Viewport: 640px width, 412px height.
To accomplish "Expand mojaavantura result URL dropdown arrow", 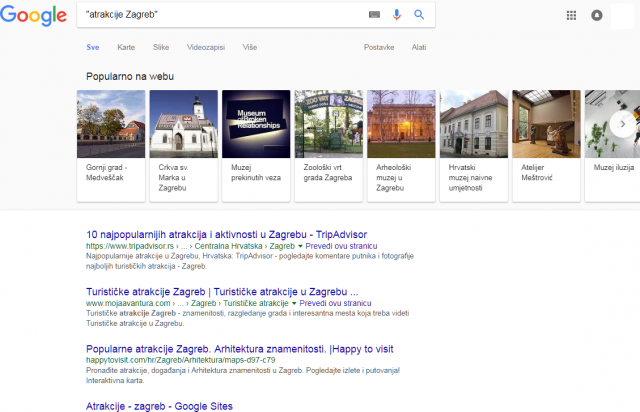I will pos(294,301).
